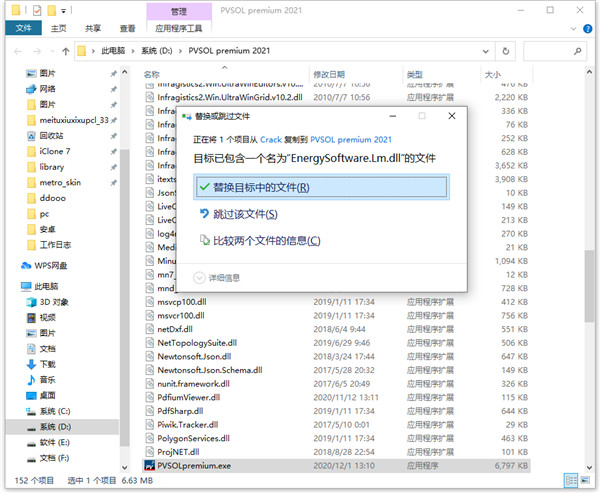Open 软件 (E:) drive
This screenshot has height=493, width=600.
54,442
